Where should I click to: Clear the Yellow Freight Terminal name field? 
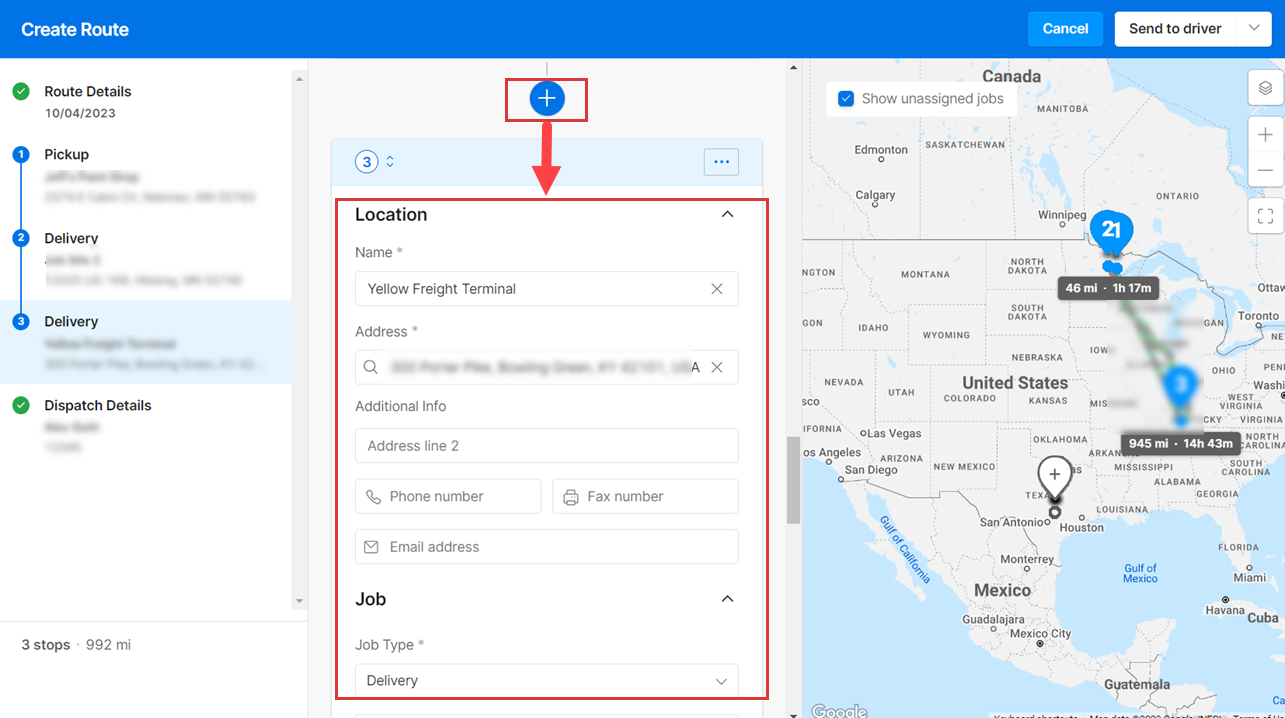point(716,289)
